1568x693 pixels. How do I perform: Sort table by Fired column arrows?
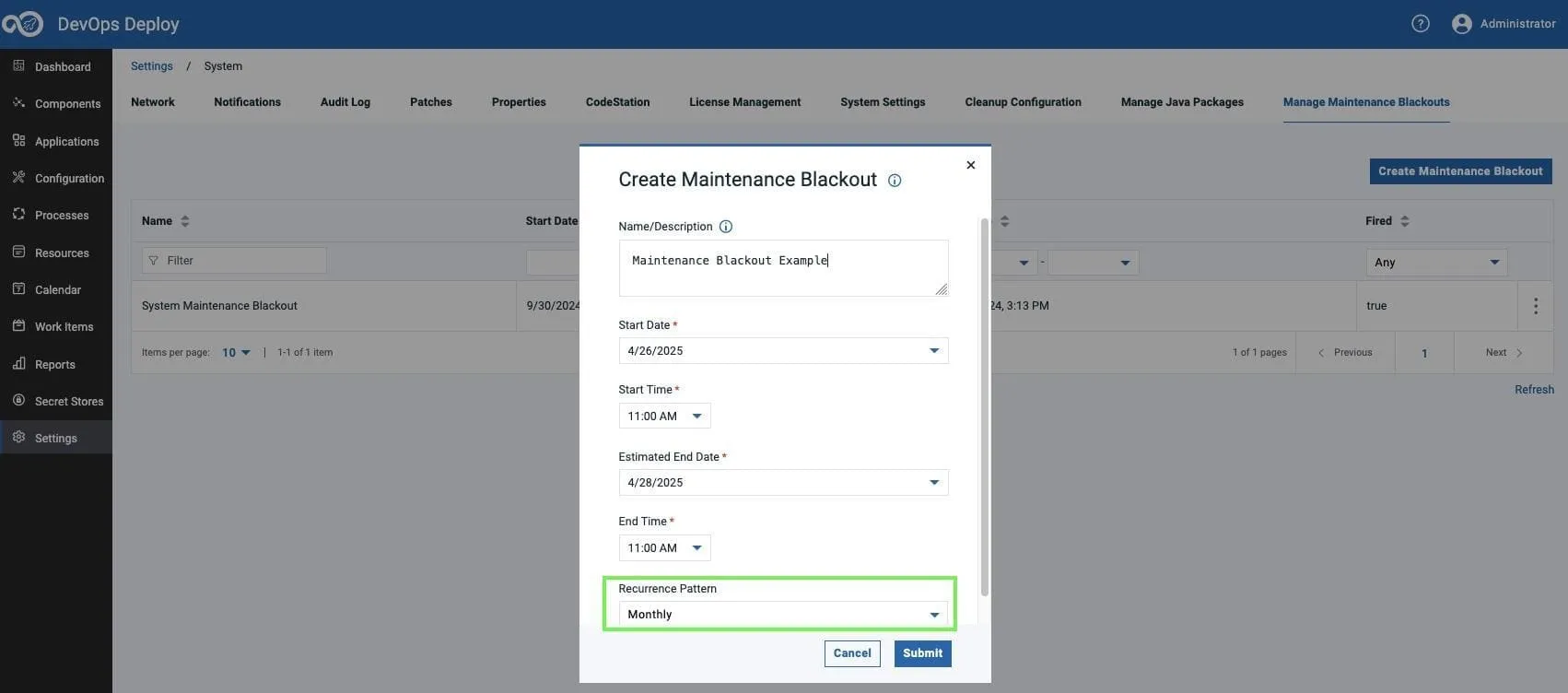click(x=1405, y=221)
